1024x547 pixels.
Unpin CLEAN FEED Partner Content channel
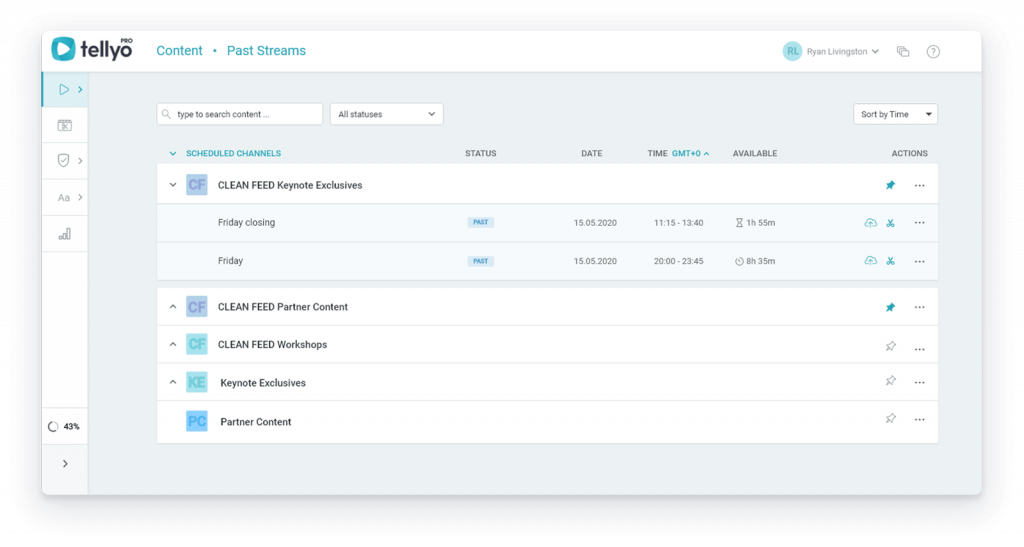pyautogui.click(x=890, y=307)
